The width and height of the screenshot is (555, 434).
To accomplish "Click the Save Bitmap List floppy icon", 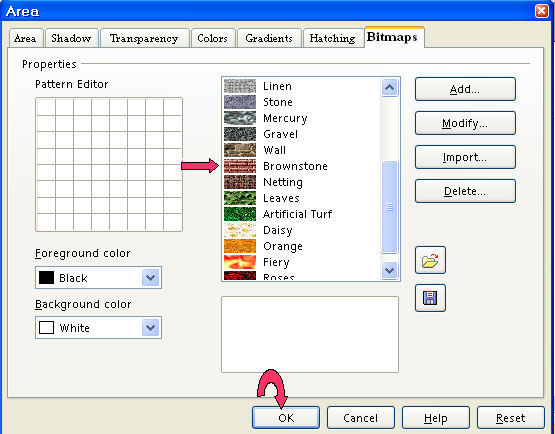I will point(430,298).
